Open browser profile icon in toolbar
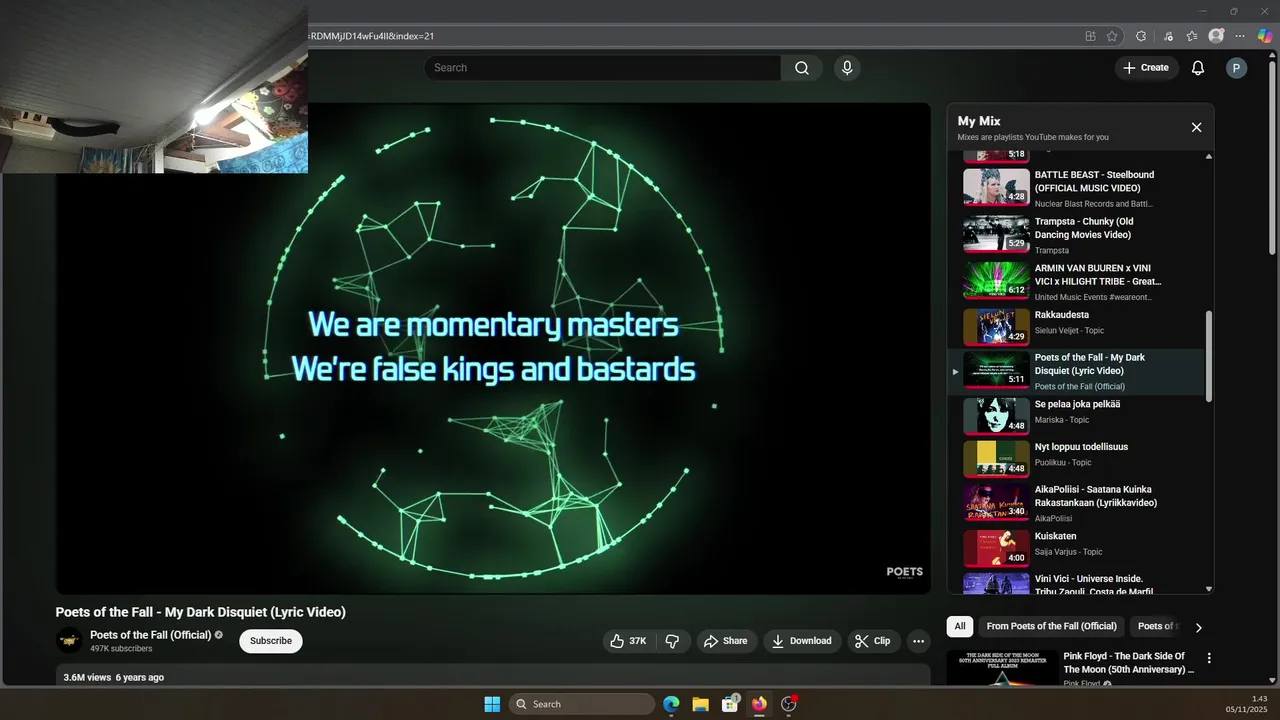Viewport: 1280px width, 720px height. pyautogui.click(x=1216, y=36)
